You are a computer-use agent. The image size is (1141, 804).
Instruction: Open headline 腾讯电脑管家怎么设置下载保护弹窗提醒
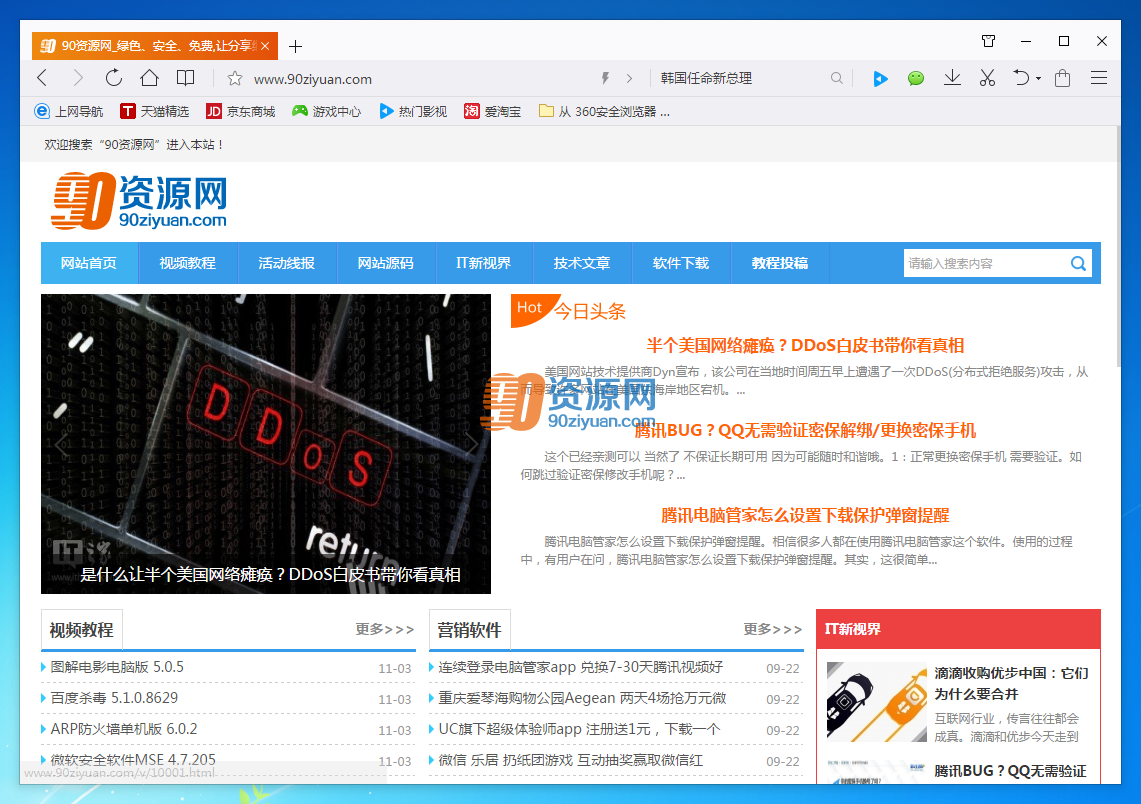[805, 516]
